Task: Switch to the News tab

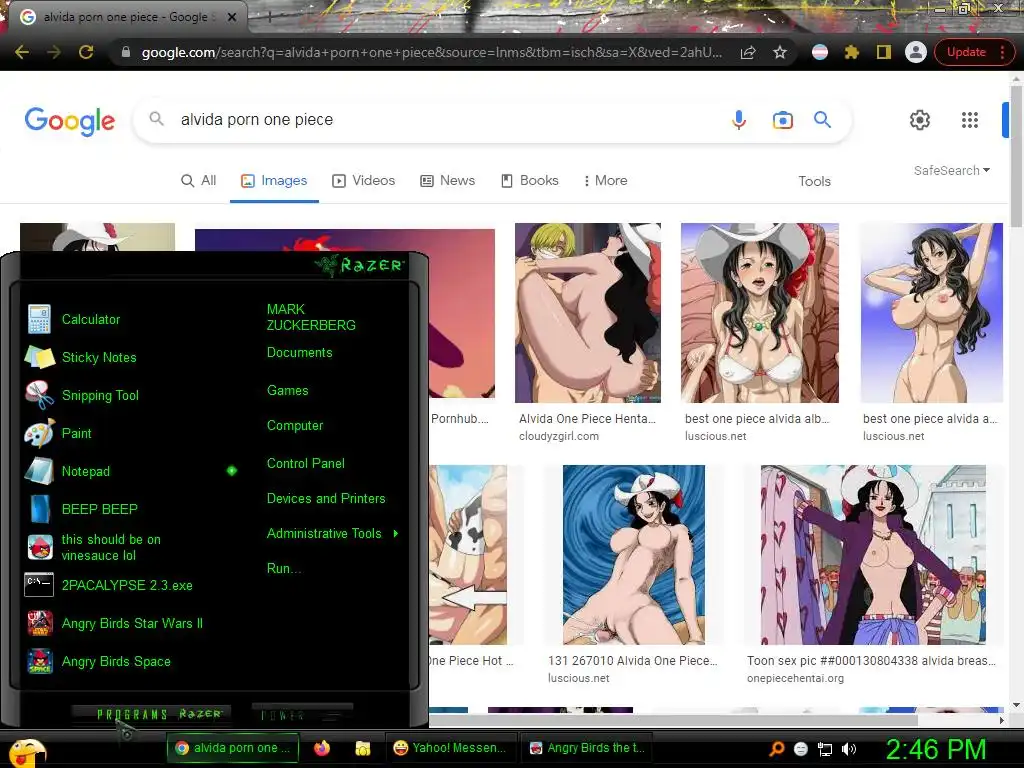Action: pyautogui.click(x=447, y=180)
